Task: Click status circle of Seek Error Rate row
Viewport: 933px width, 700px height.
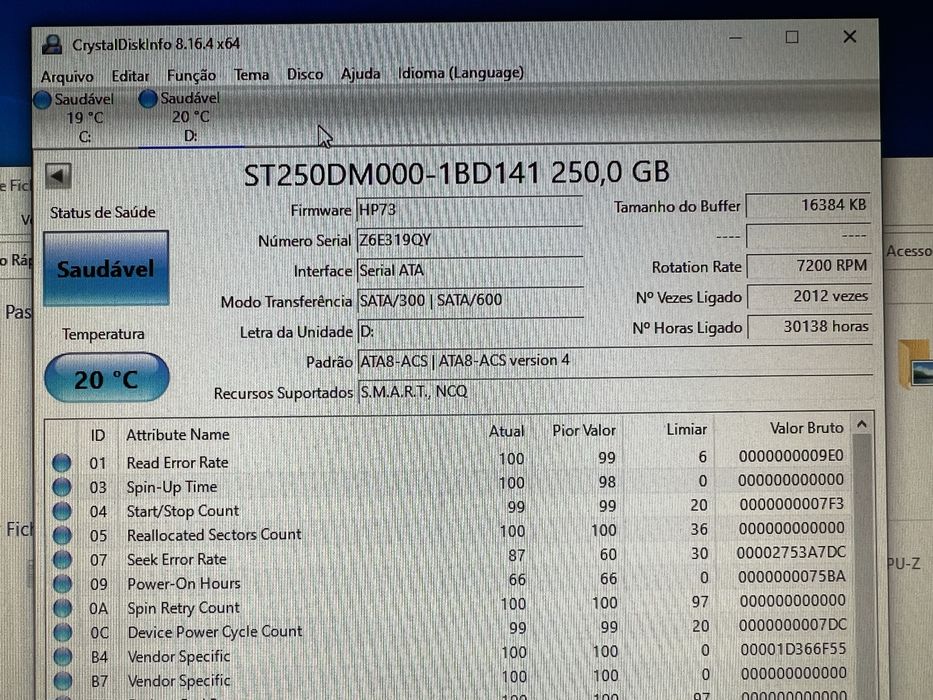Action: pyautogui.click(x=62, y=560)
